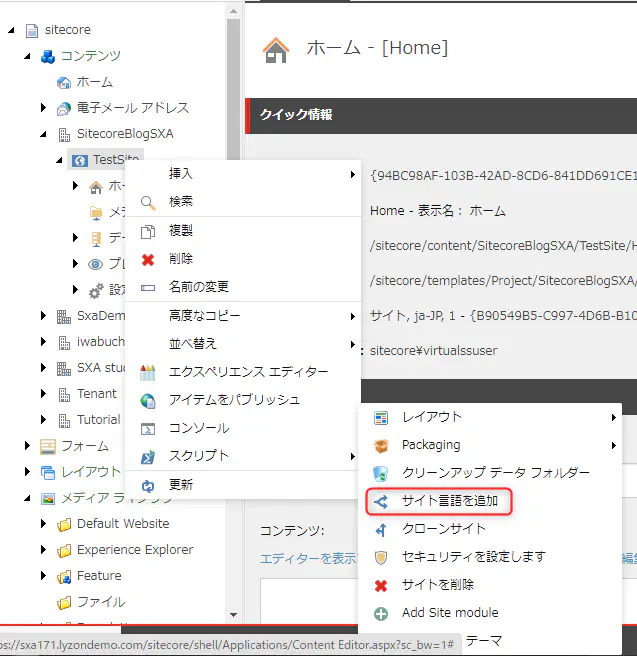
Task: Collapse the sitecore root node
Action: pyautogui.click(x=11, y=30)
